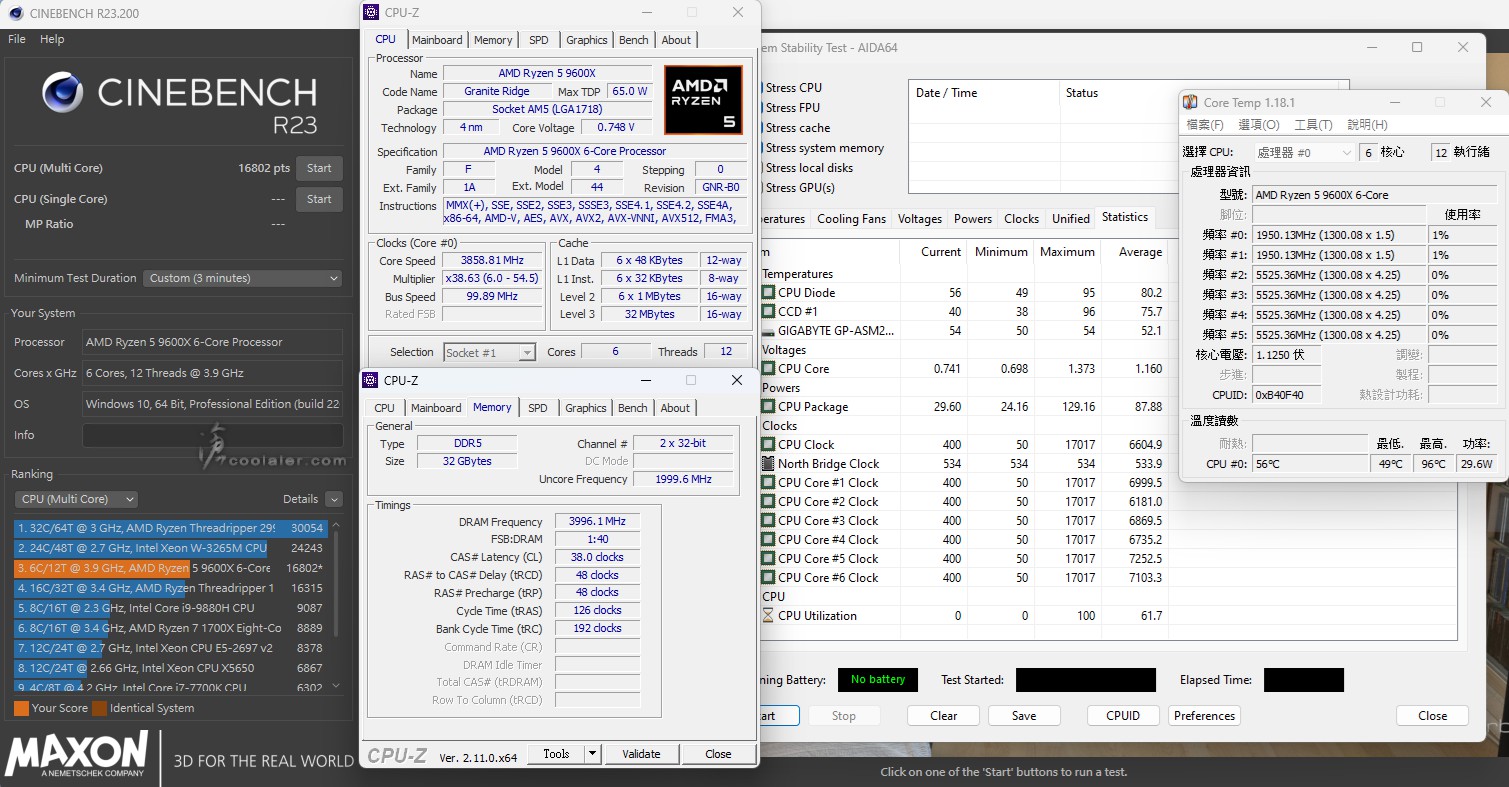This screenshot has width=1509, height=787.
Task: Open the Cinebench Help menu
Action: click(52, 39)
